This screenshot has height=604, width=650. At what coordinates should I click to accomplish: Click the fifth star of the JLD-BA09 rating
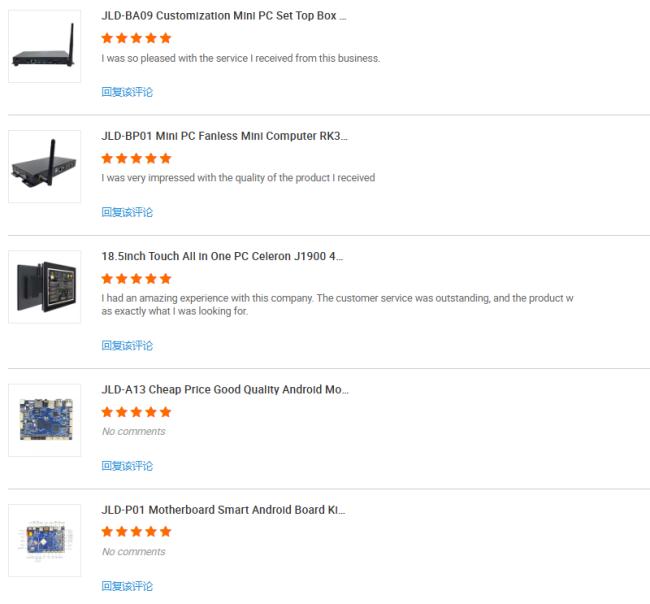tap(165, 38)
